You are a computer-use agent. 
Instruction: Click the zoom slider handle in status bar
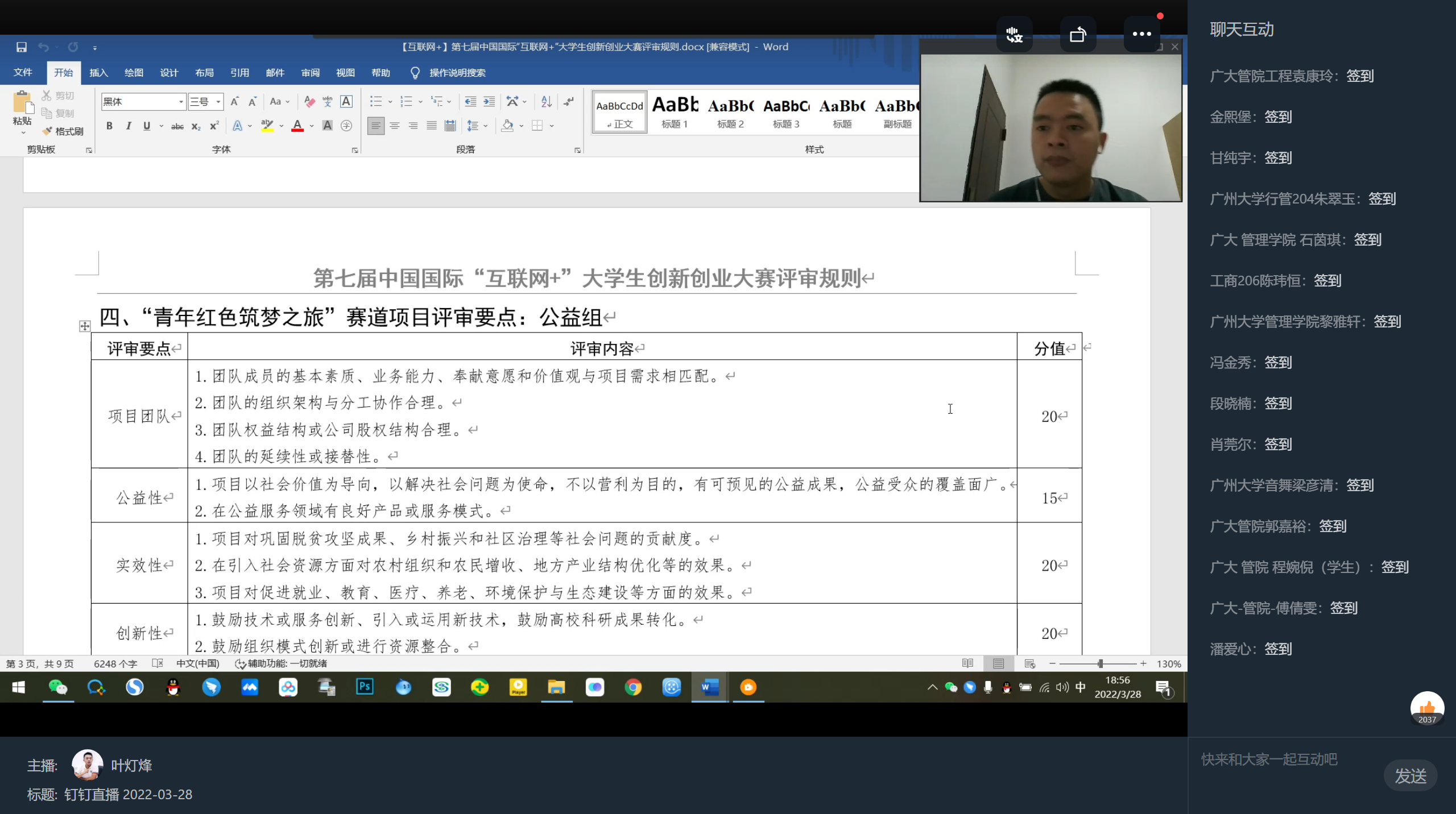coord(1101,663)
